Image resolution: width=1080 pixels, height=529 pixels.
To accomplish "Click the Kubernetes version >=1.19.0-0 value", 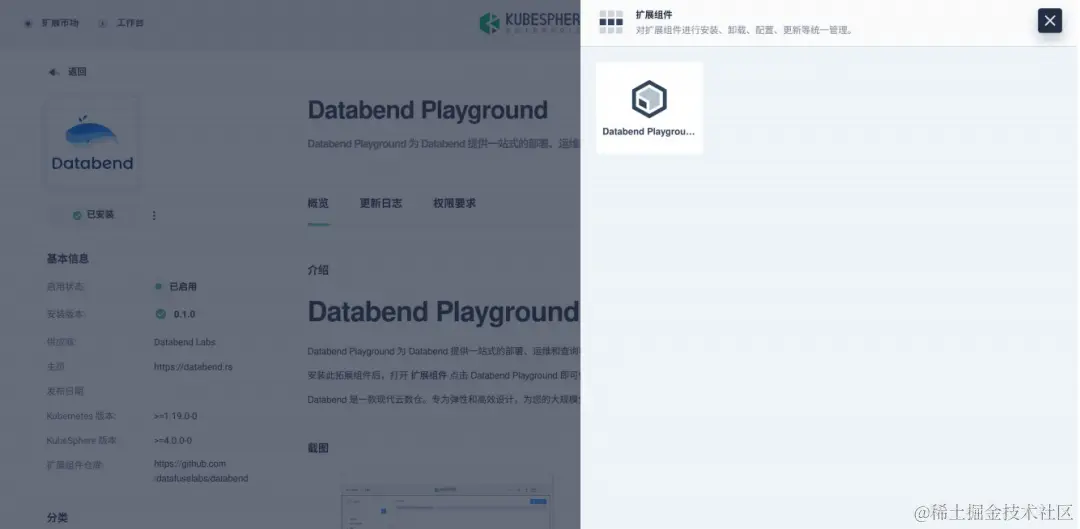I will click(x=176, y=416).
